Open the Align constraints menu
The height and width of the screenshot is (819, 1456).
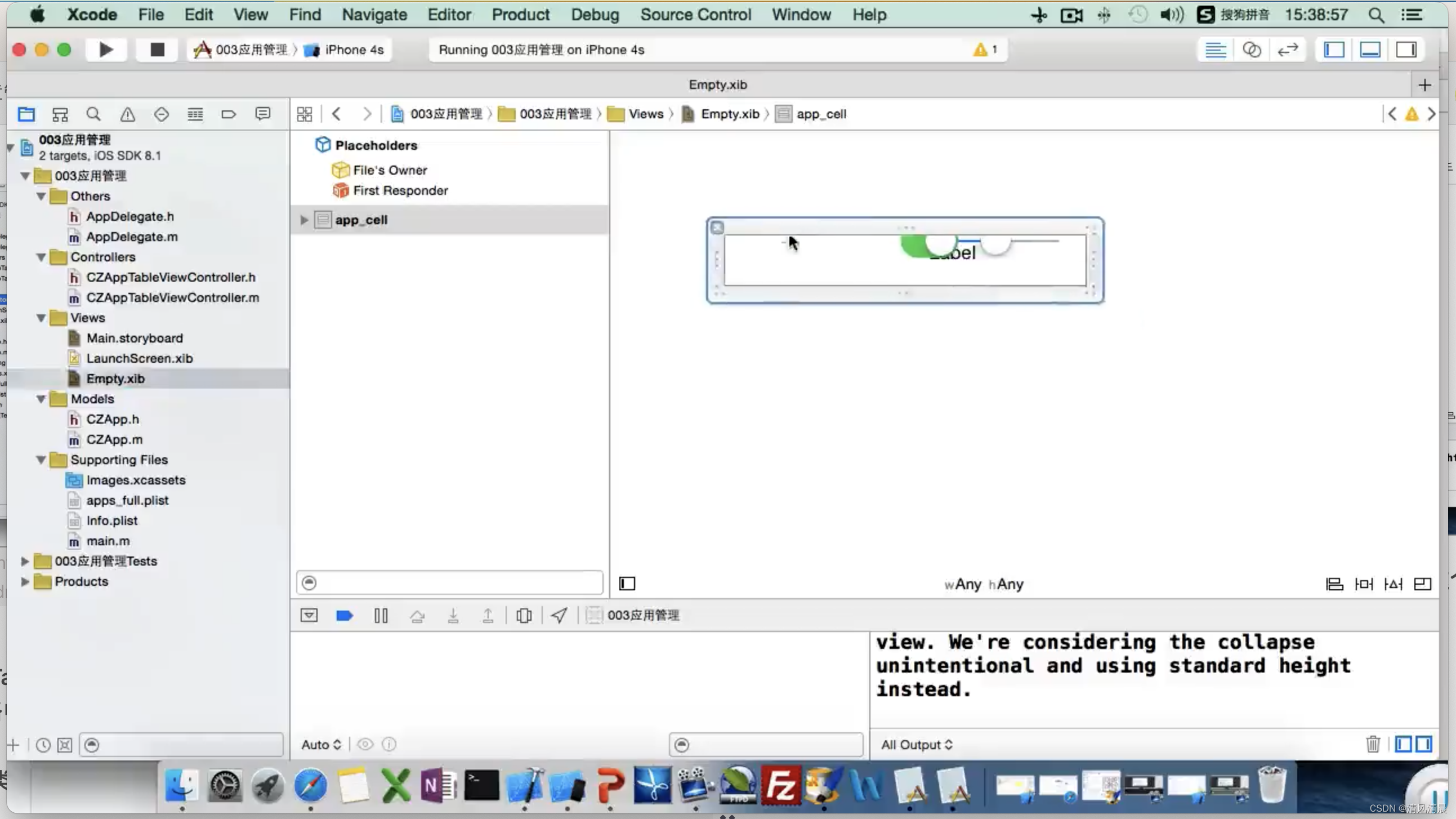1334,584
